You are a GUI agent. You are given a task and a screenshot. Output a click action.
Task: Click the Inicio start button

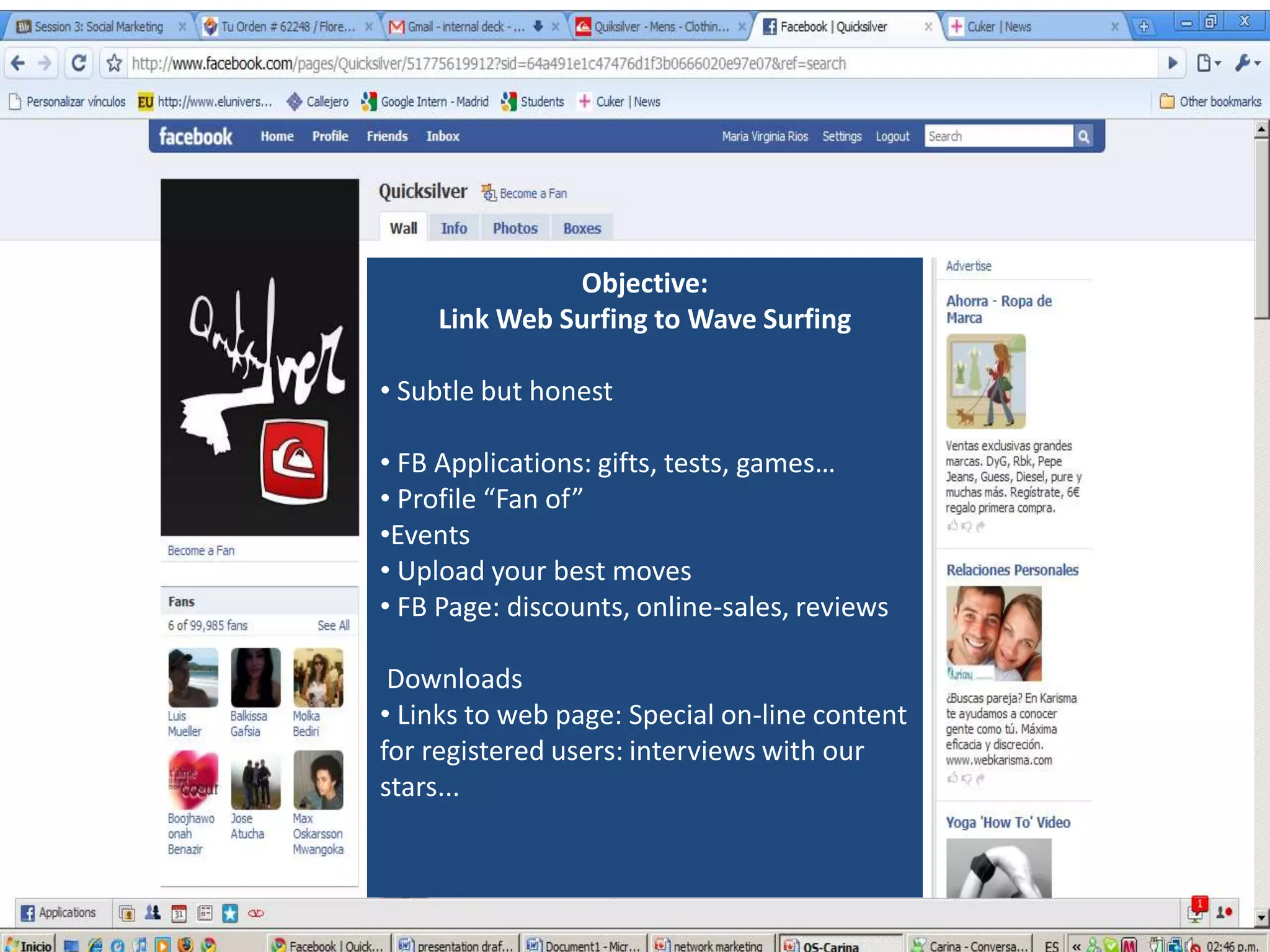[x=29, y=945]
